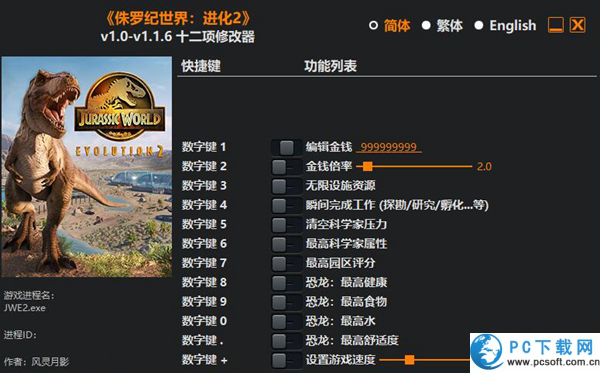Click the 作者: 风灵月影 text
The height and width of the screenshot is (373, 600).
coord(36,362)
